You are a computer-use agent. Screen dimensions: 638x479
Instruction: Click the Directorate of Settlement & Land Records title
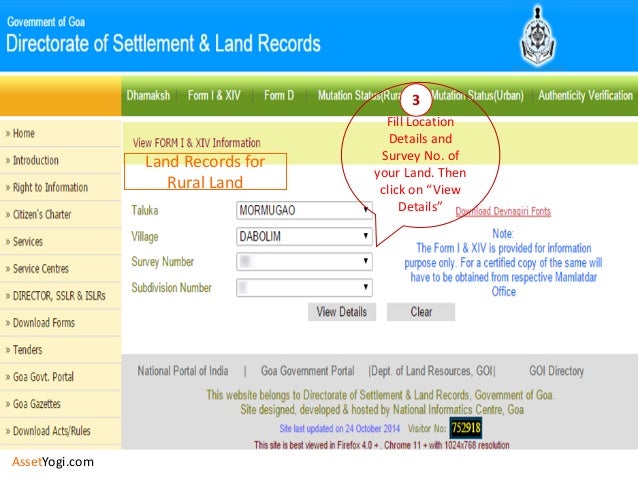pos(163,43)
